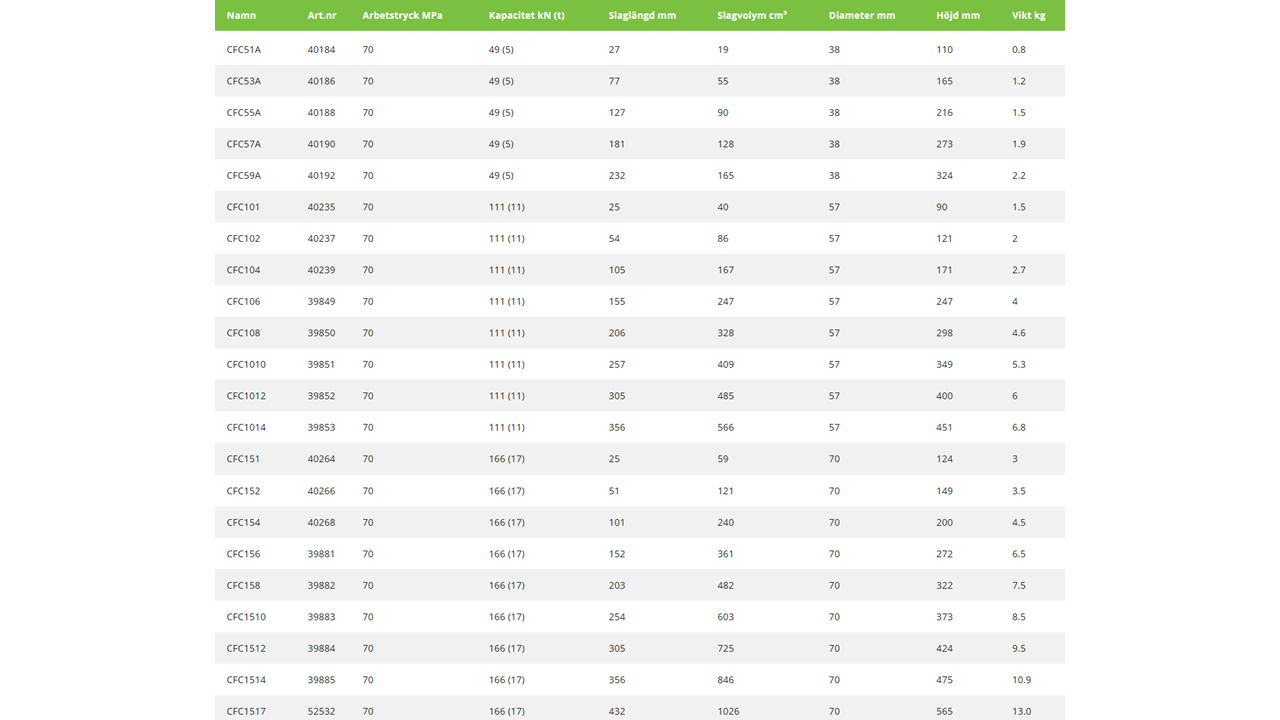Image resolution: width=1280 pixels, height=720 pixels.
Task: Select the CFC59A product row name
Action: pos(243,175)
